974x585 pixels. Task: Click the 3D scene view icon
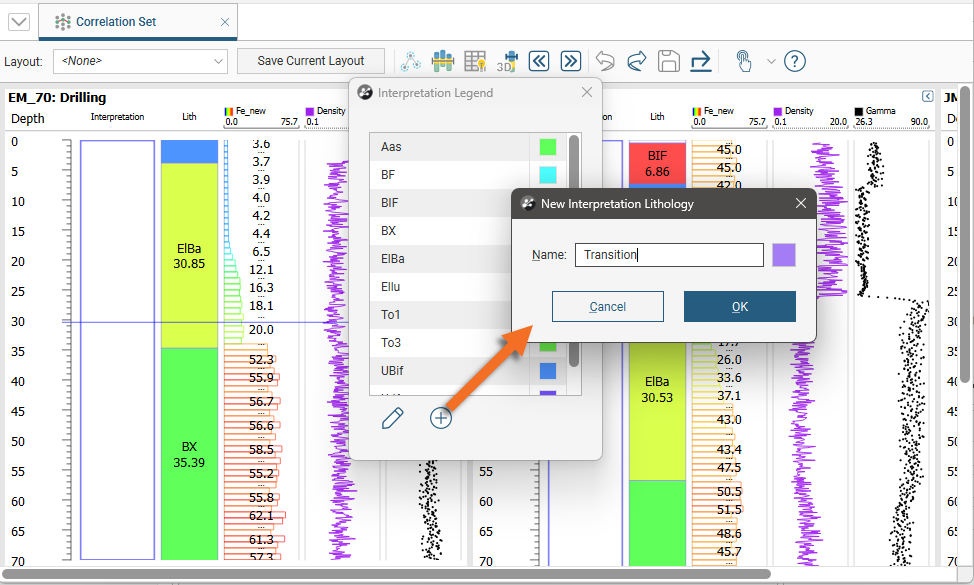507,61
